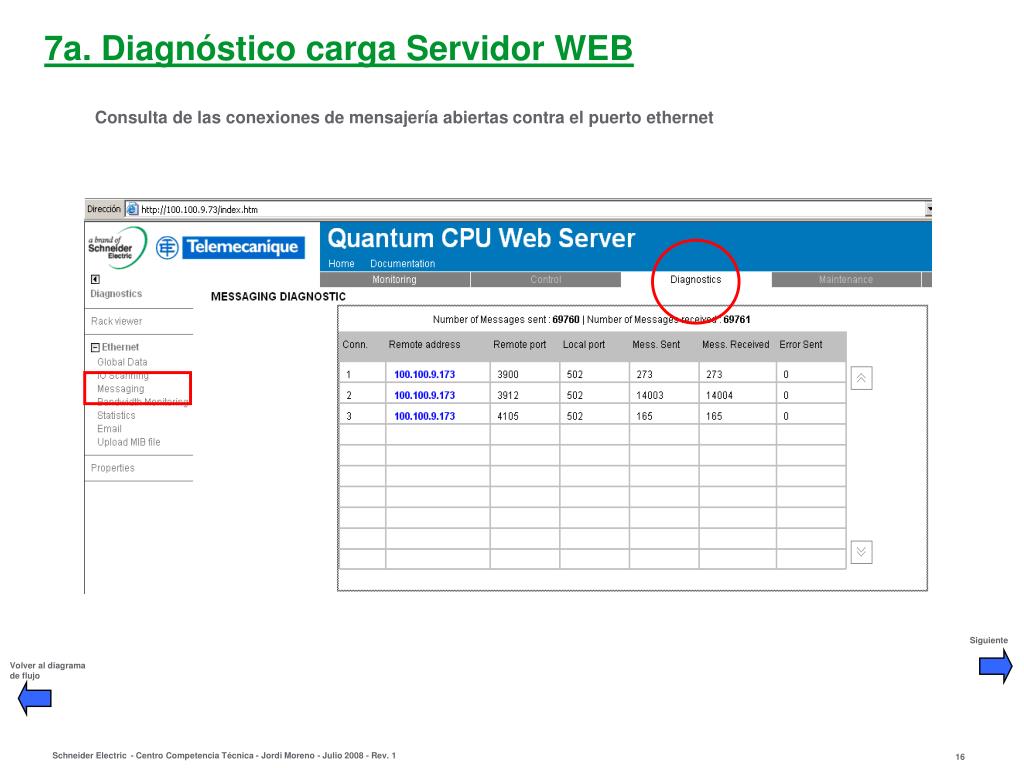
Task: Select Bandwidth Monitoring under Ethernet
Action: click(142, 402)
